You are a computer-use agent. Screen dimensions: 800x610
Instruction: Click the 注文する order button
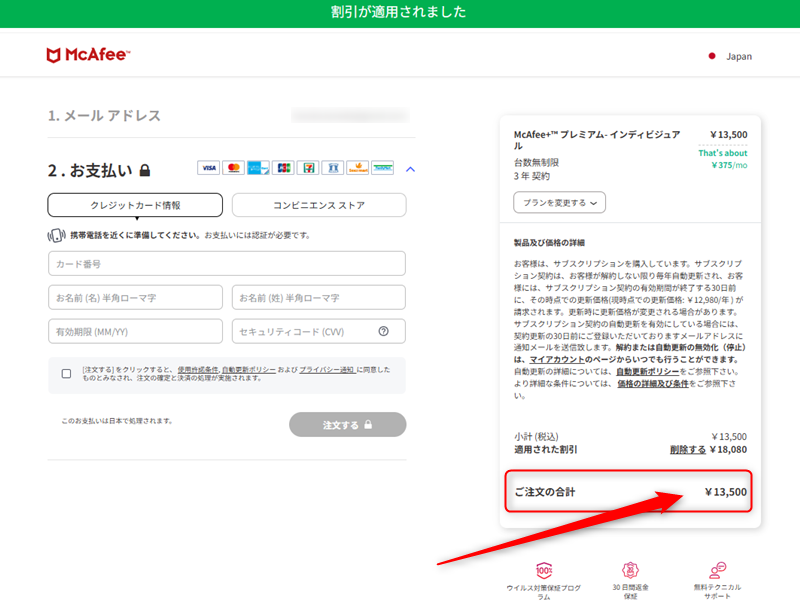pos(347,424)
